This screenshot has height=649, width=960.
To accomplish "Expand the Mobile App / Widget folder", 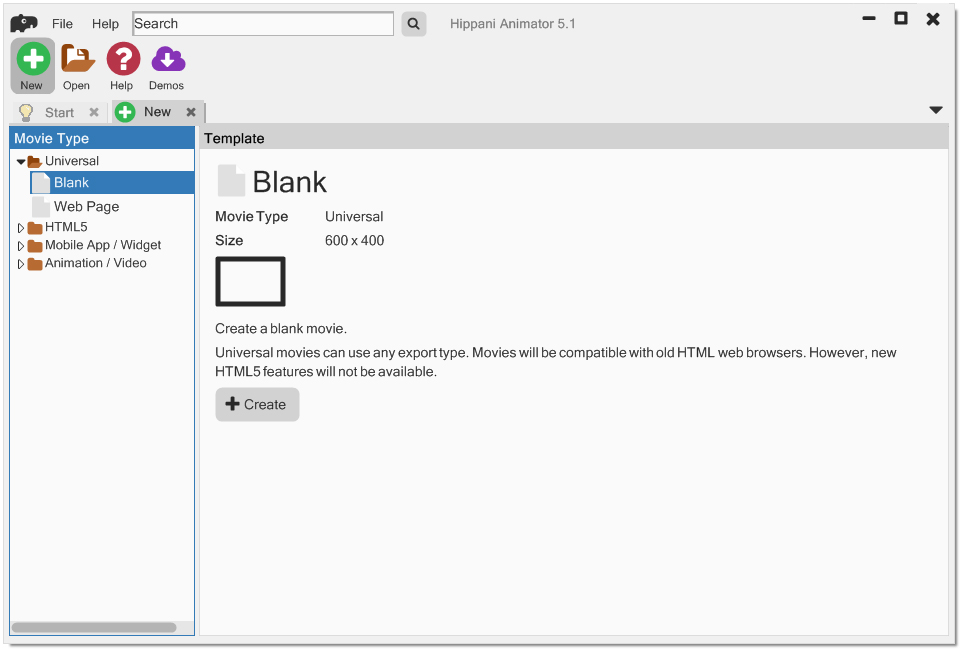I will click(21, 246).
